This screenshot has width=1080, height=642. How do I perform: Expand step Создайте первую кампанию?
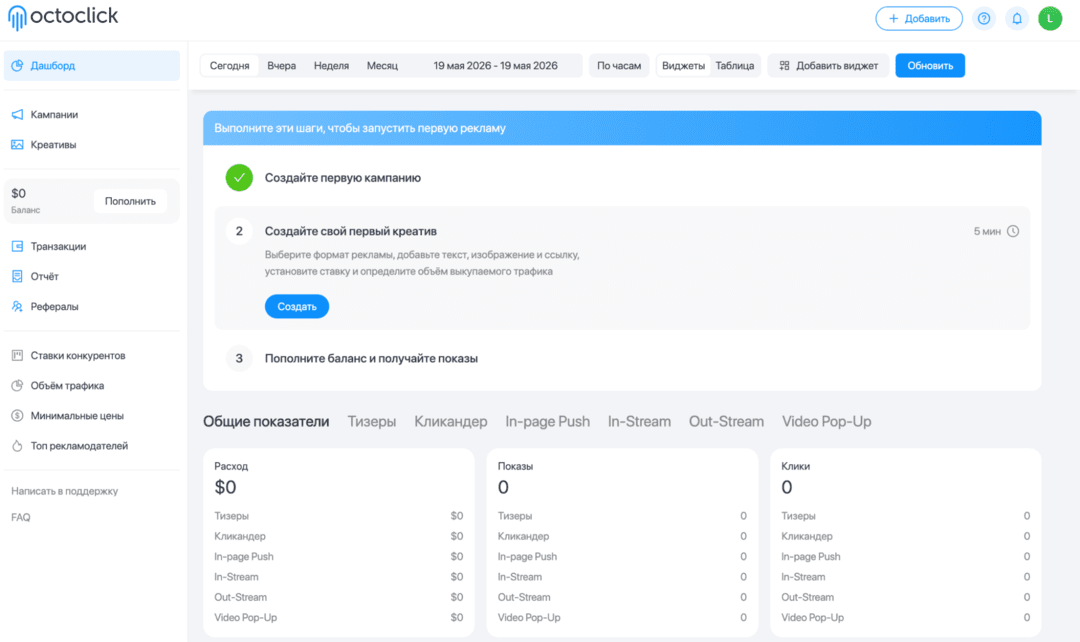click(343, 178)
